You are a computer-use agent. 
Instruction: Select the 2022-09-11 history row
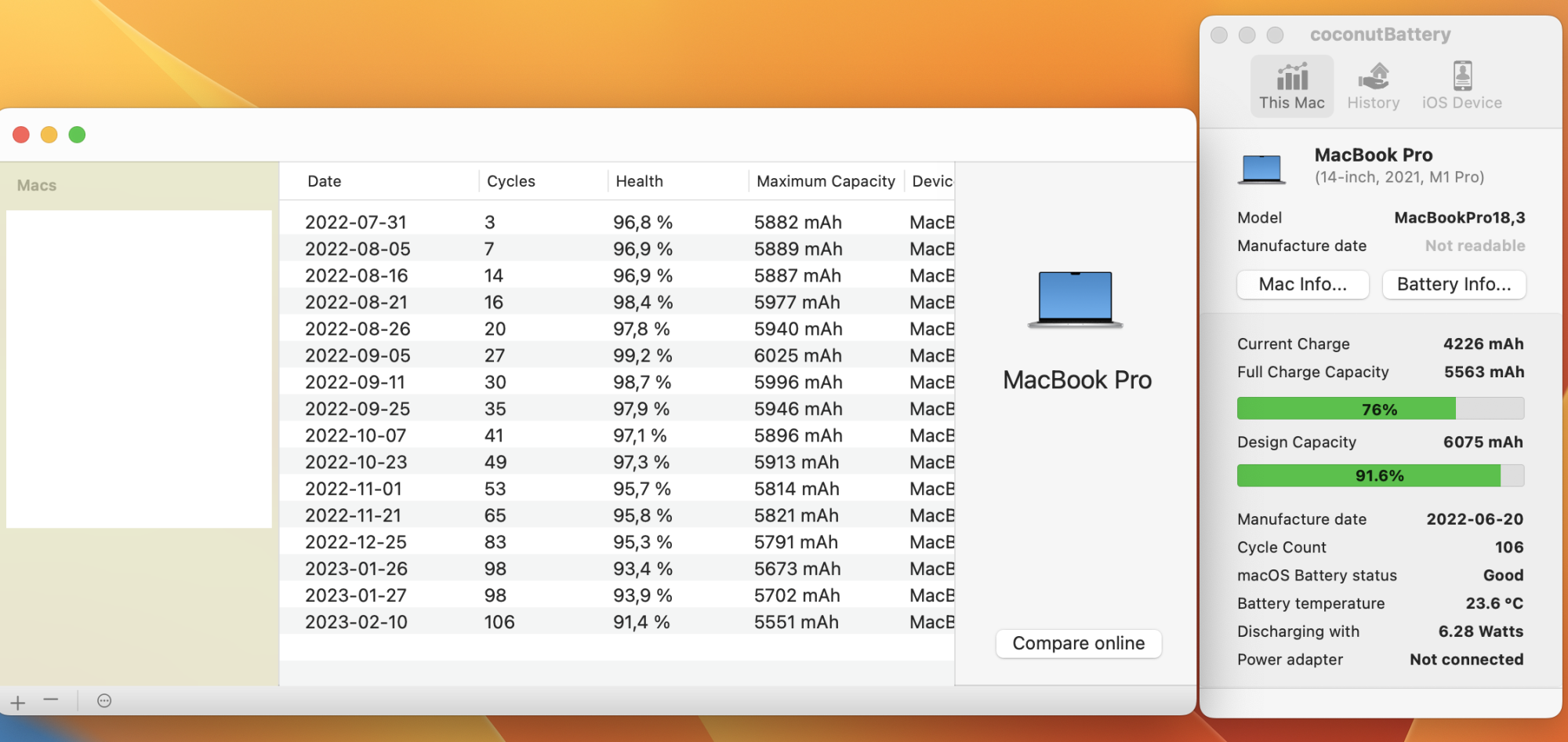pyautogui.click(x=617, y=382)
